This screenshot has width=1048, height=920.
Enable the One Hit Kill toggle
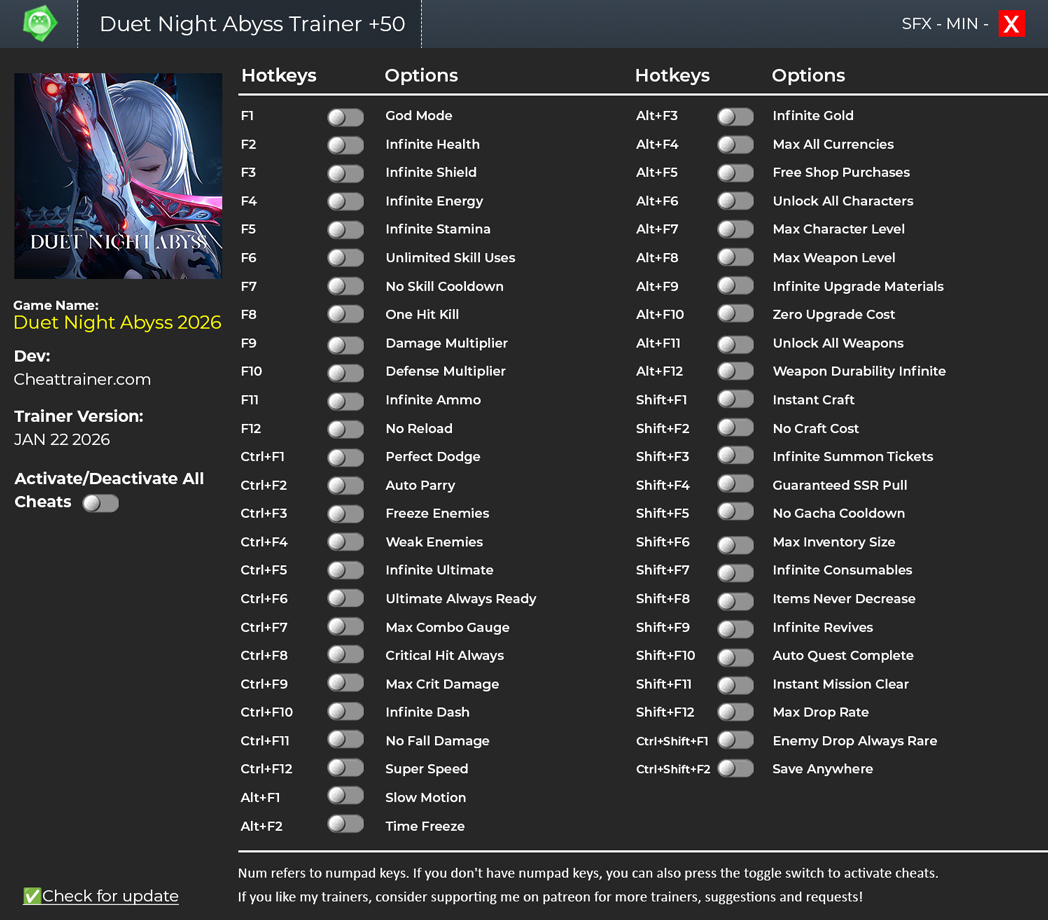[x=345, y=315]
